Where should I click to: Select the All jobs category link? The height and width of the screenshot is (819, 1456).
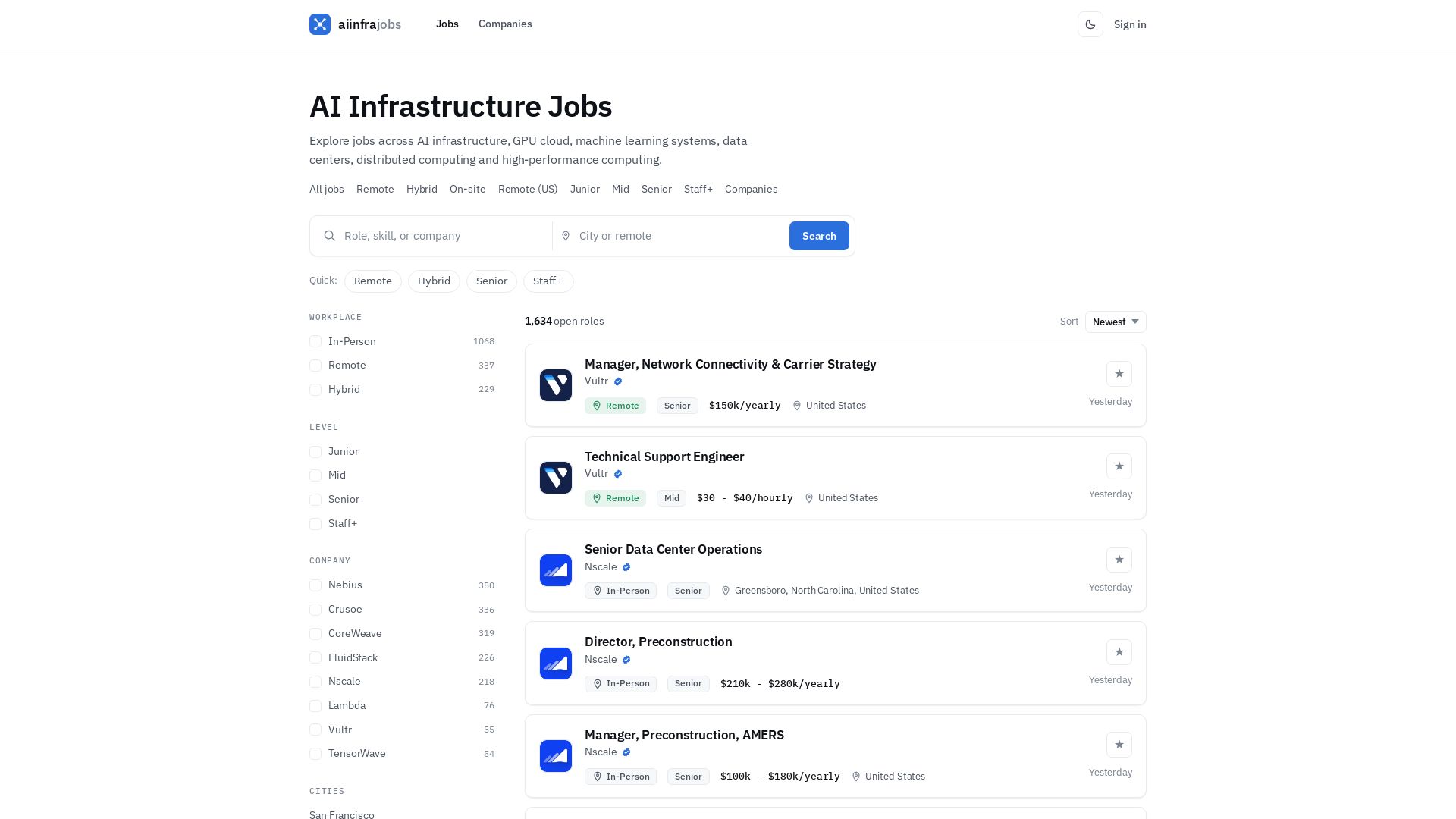pyautogui.click(x=327, y=189)
